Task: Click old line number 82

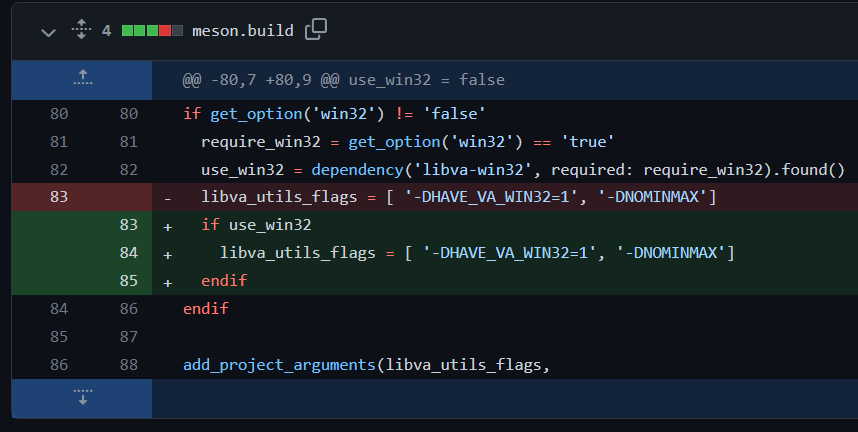Action: click(59, 169)
